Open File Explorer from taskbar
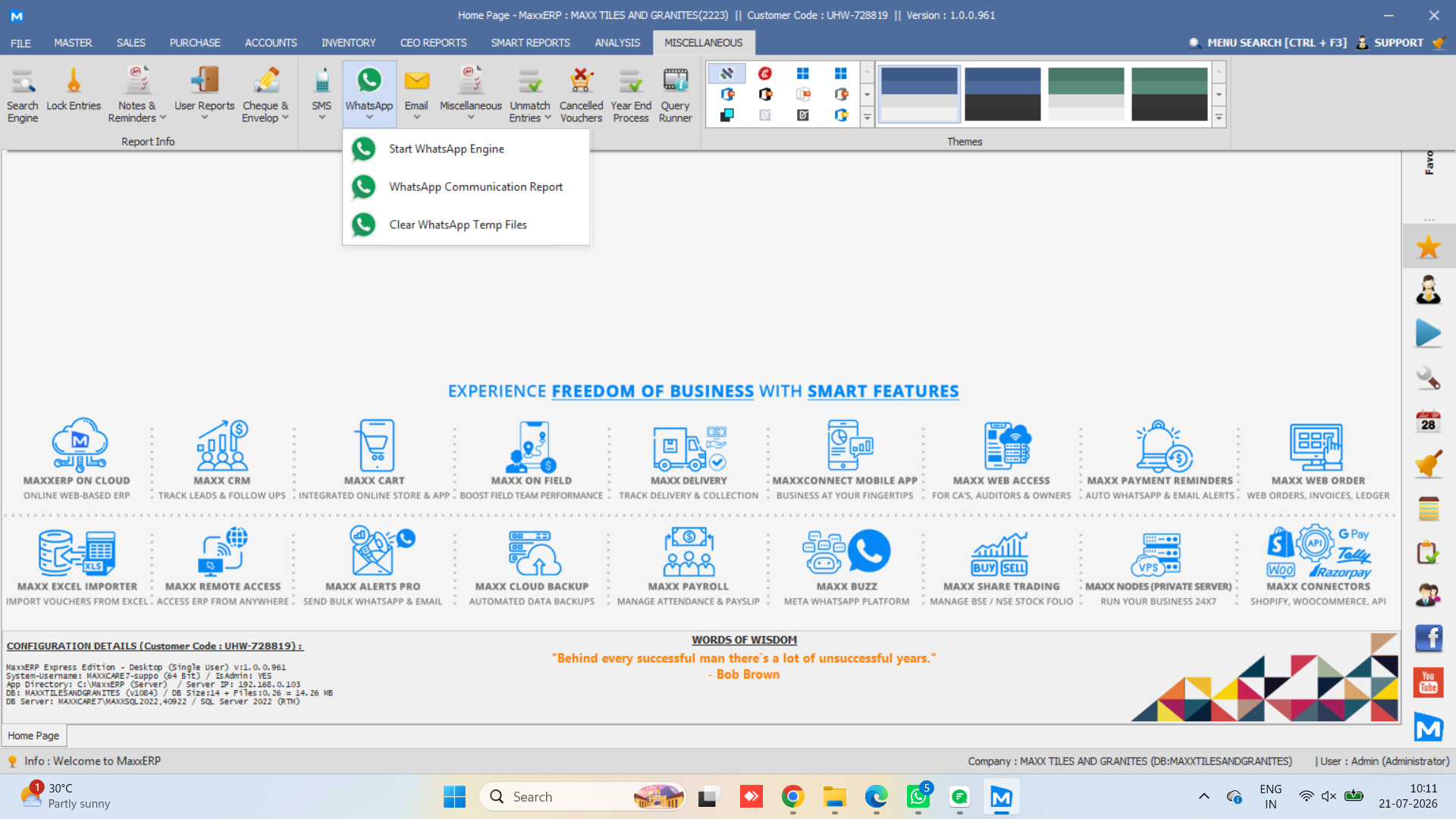 click(834, 796)
